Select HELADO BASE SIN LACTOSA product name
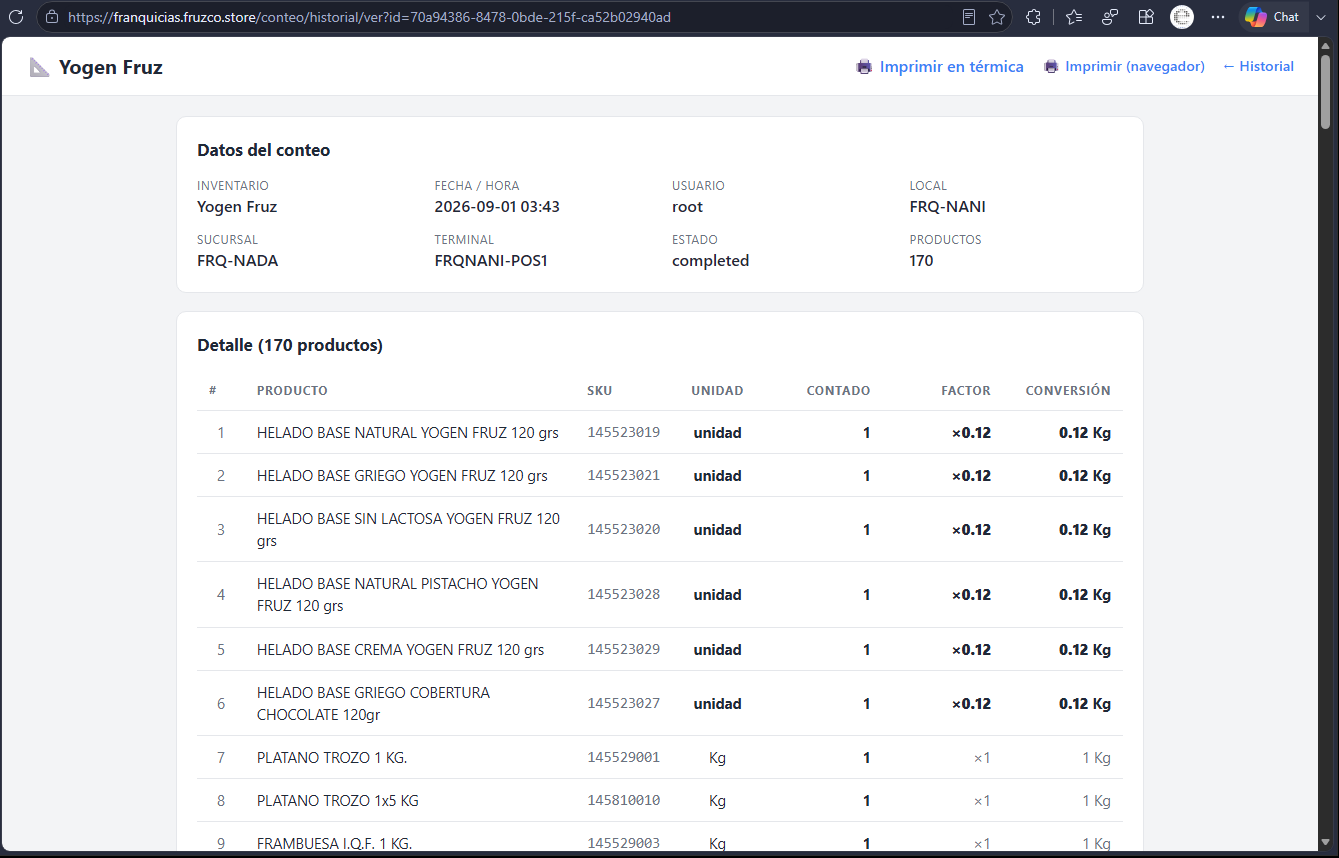1339x858 pixels. tap(408, 530)
